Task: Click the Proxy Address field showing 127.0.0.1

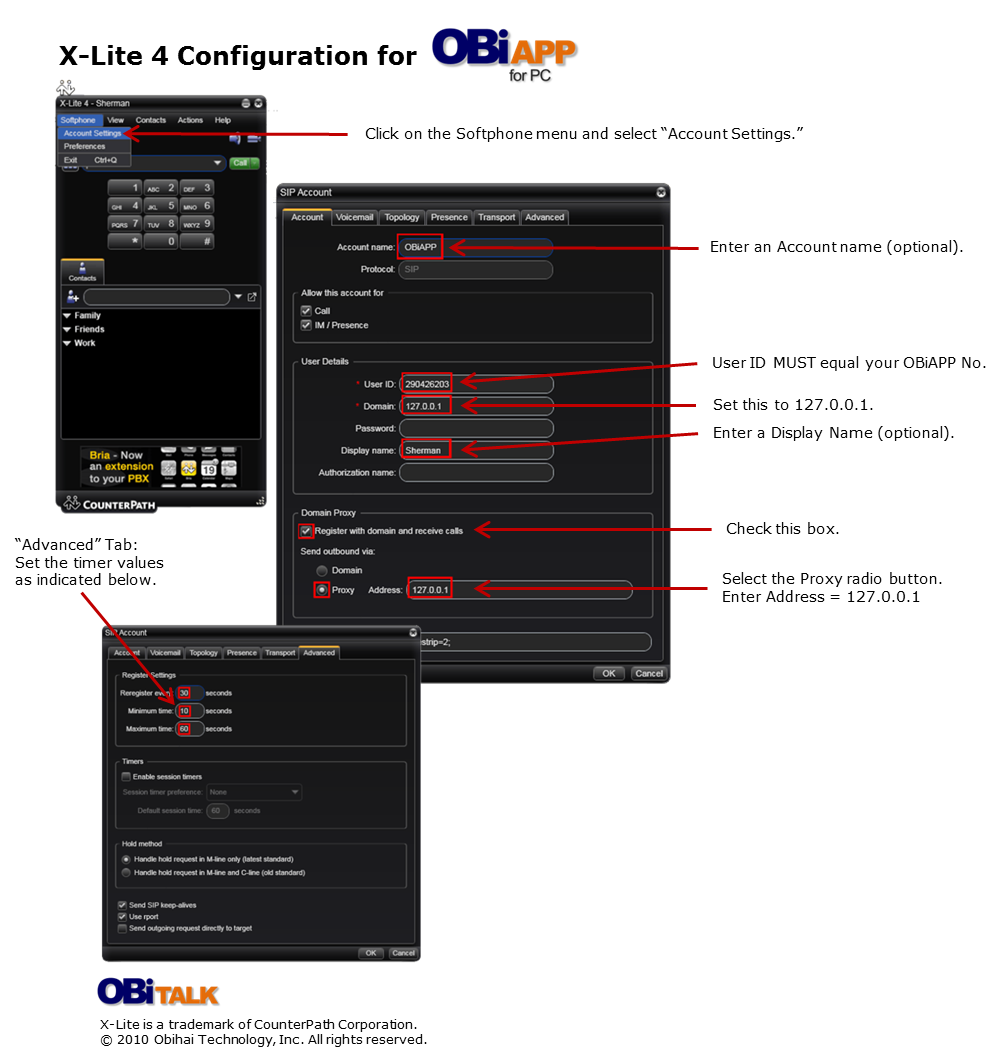Action: pyautogui.click(x=519, y=590)
